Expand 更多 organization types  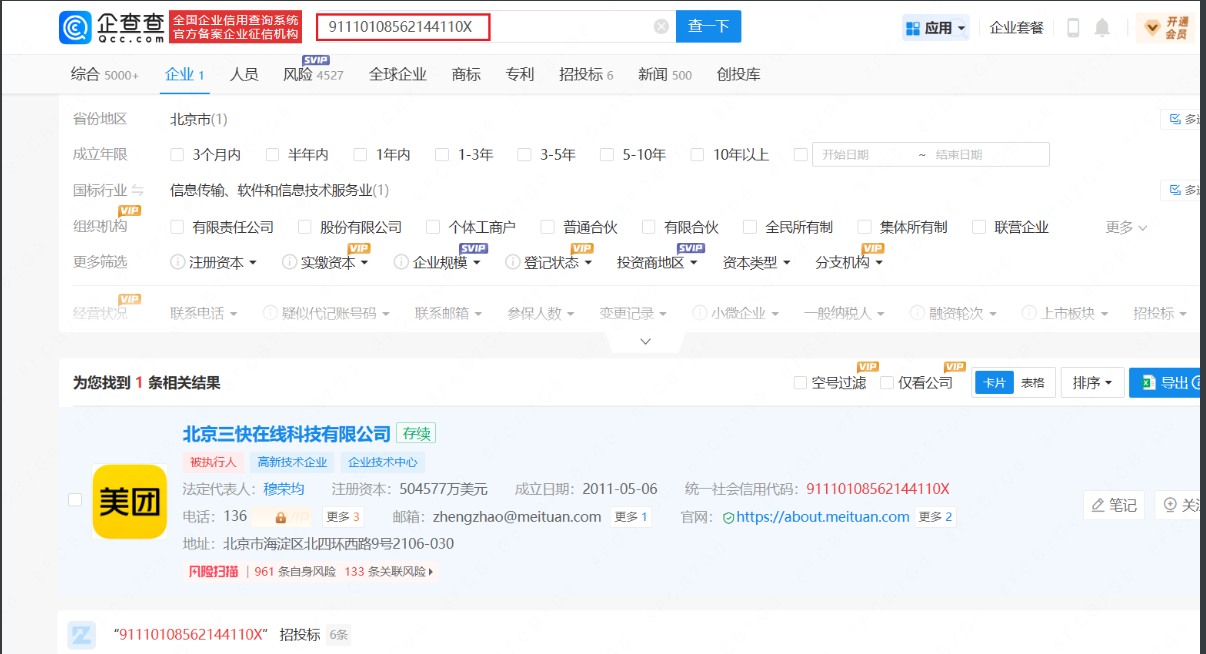coord(1126,227)
